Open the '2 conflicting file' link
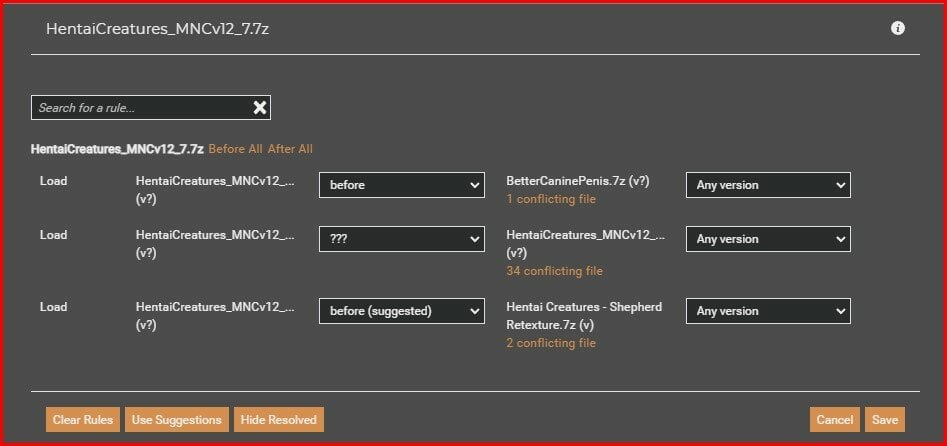947x446 pixels. click(551, 343)
